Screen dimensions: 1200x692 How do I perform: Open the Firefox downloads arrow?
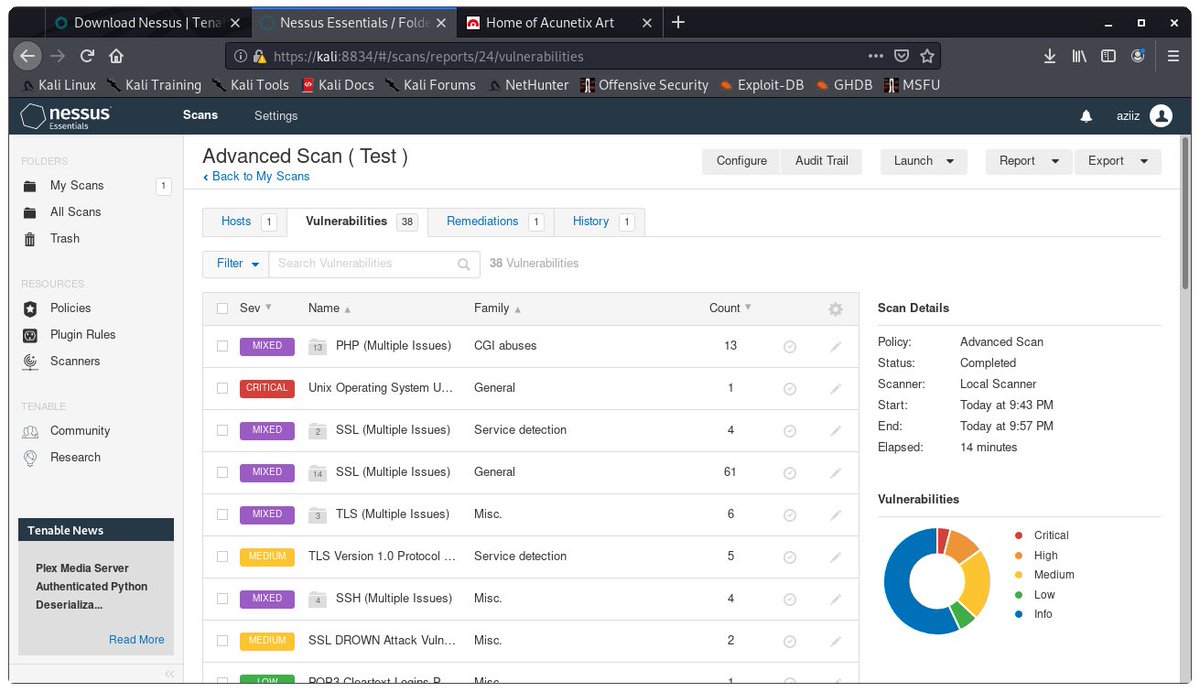point(1049,56)
